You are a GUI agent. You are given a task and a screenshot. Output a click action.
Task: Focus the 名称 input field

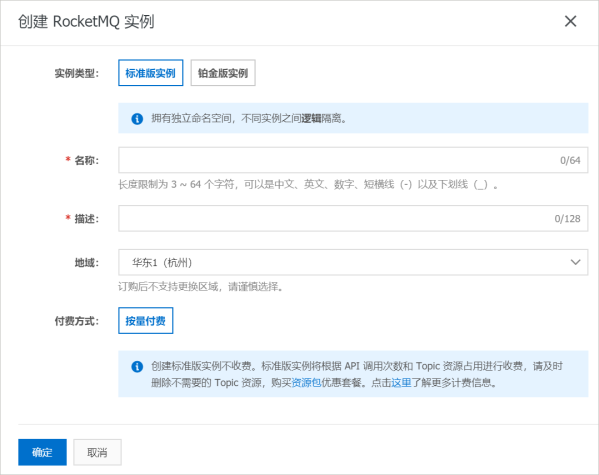[x=353, y=160]
